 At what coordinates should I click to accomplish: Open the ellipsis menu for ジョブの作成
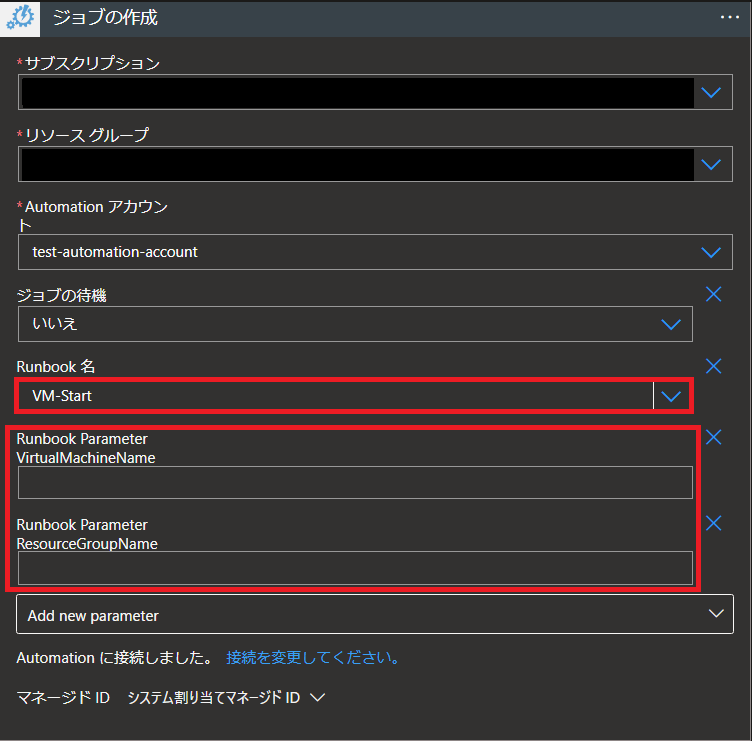click(729, 17)
